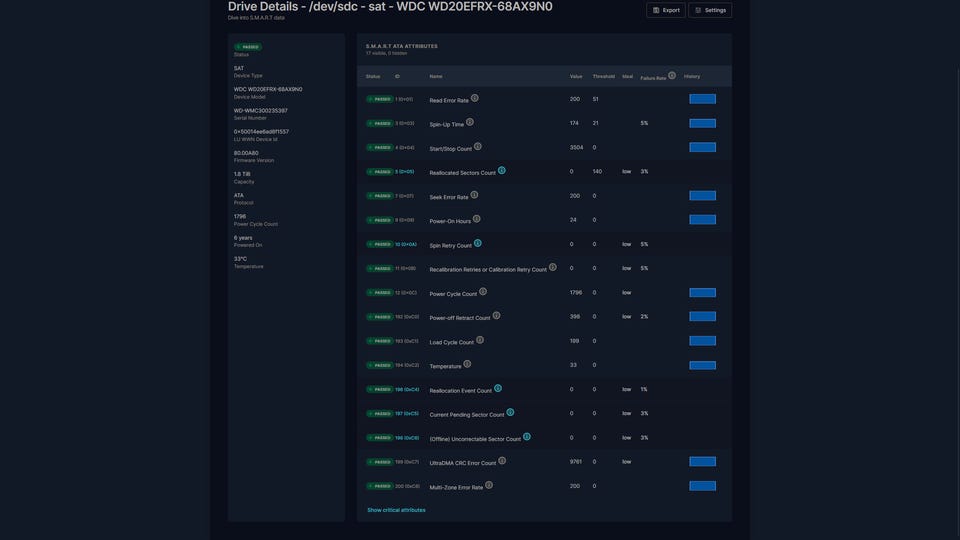Click history chart for Seek Error Rate
Screen dimensions: 960x540
702,195
